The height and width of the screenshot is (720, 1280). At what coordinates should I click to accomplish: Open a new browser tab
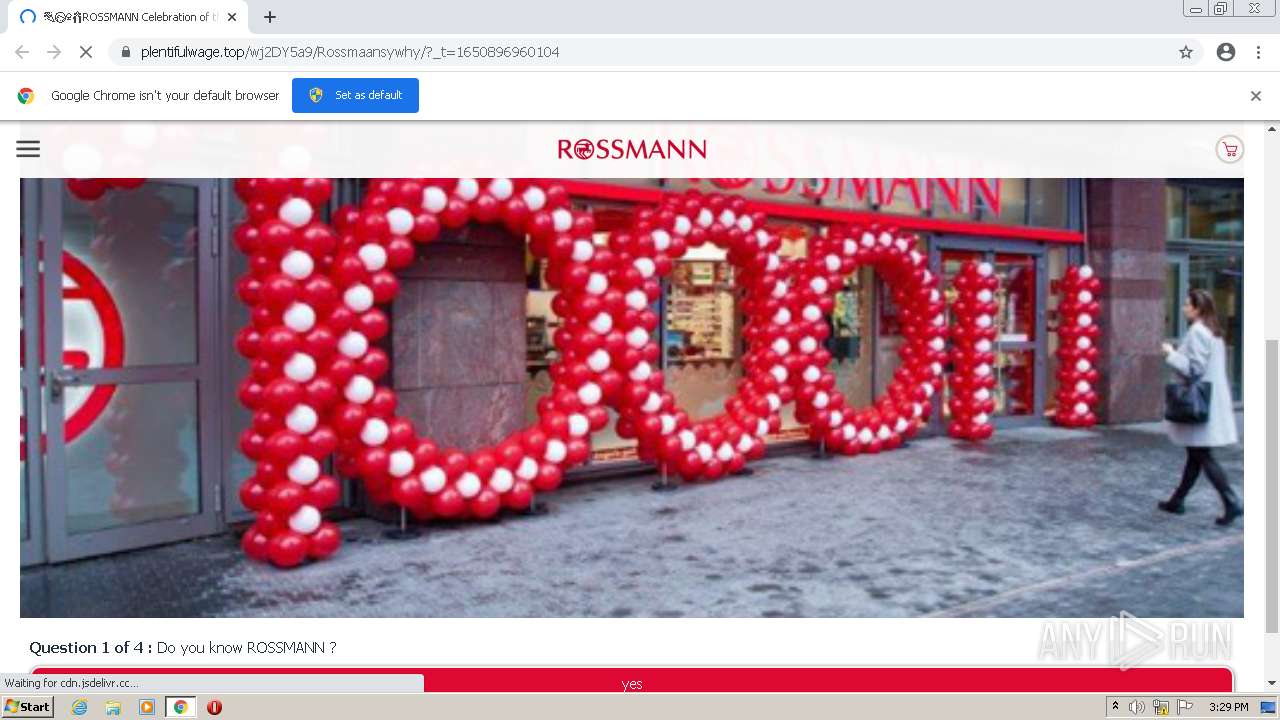click(270, 17)
